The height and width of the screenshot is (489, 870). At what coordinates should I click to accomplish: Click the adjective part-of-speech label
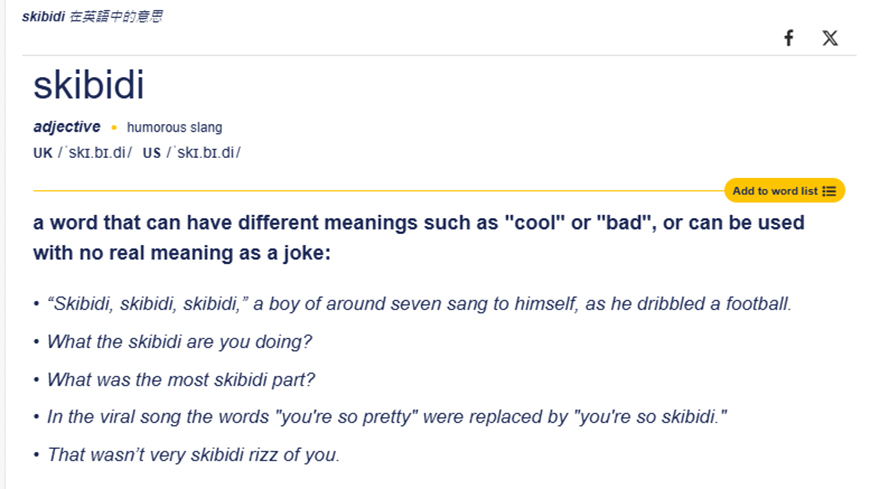(67, 127)
